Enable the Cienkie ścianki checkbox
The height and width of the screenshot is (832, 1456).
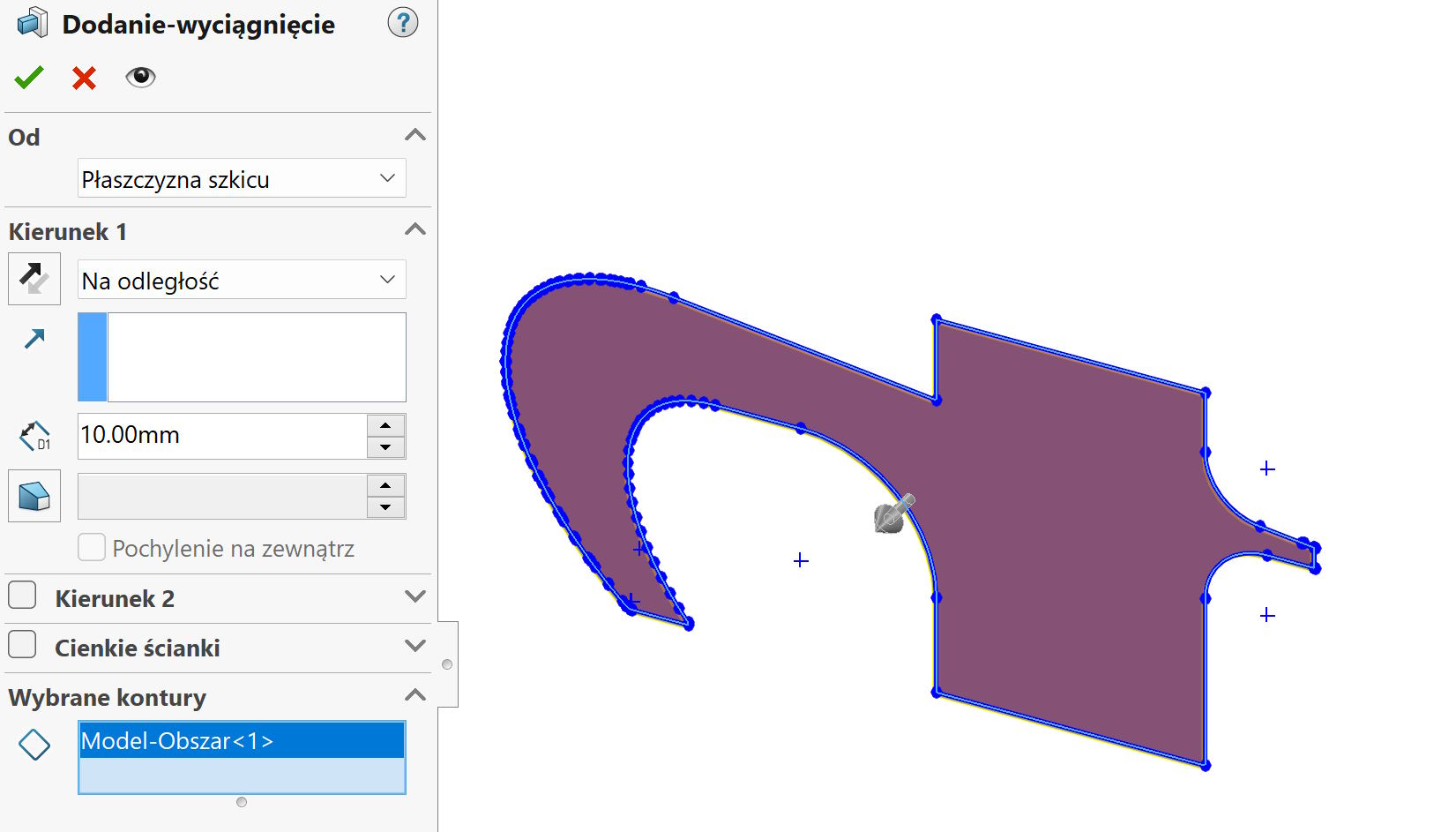21,645
